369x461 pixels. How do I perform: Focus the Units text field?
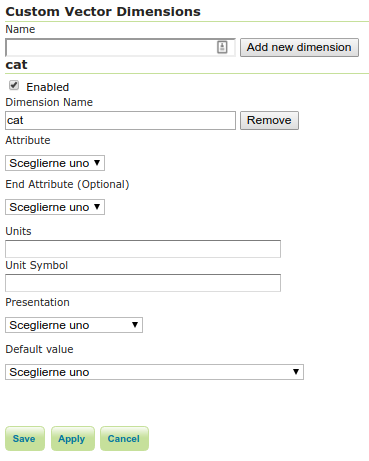click(143, 249)
